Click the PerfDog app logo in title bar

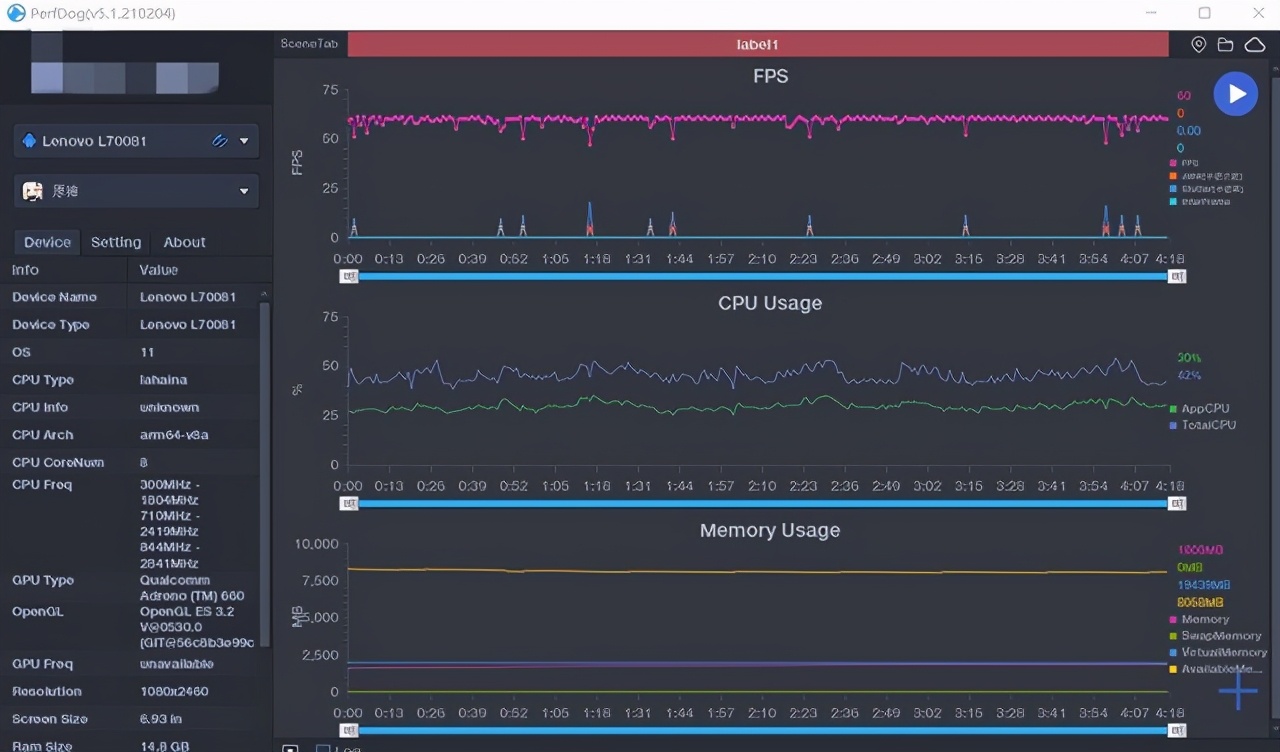[x=15, y=14]
